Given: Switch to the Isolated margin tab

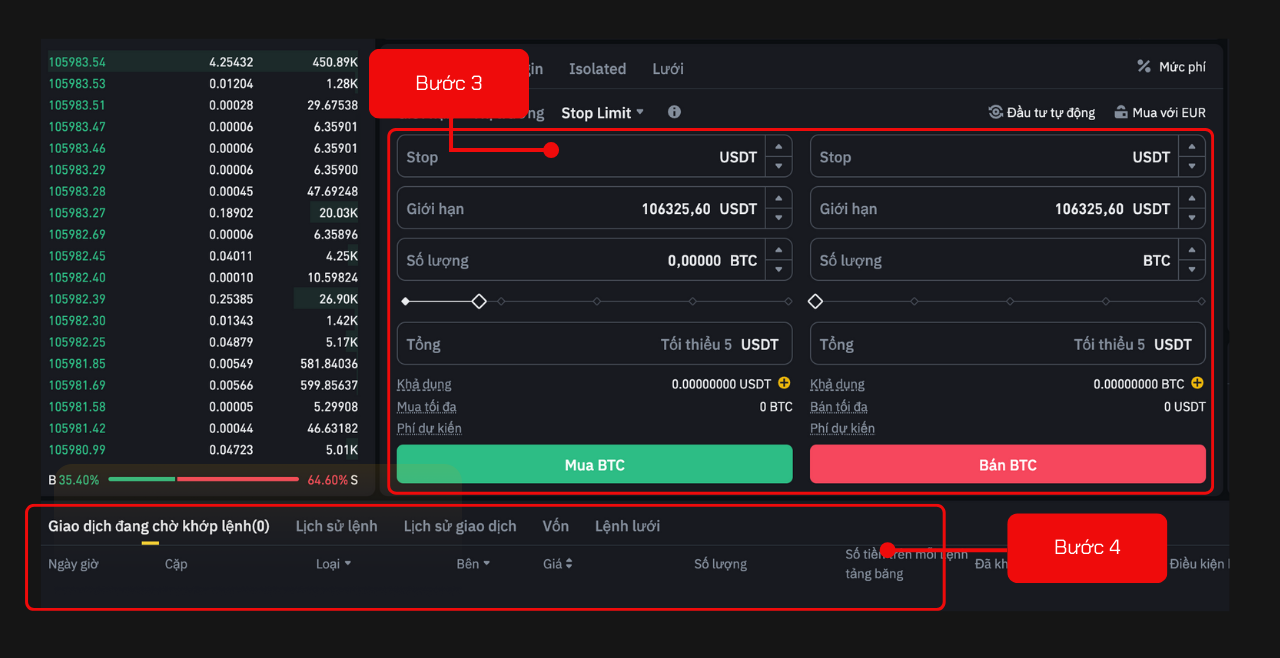Looking at the screenshot, I should tap(597, 68).
